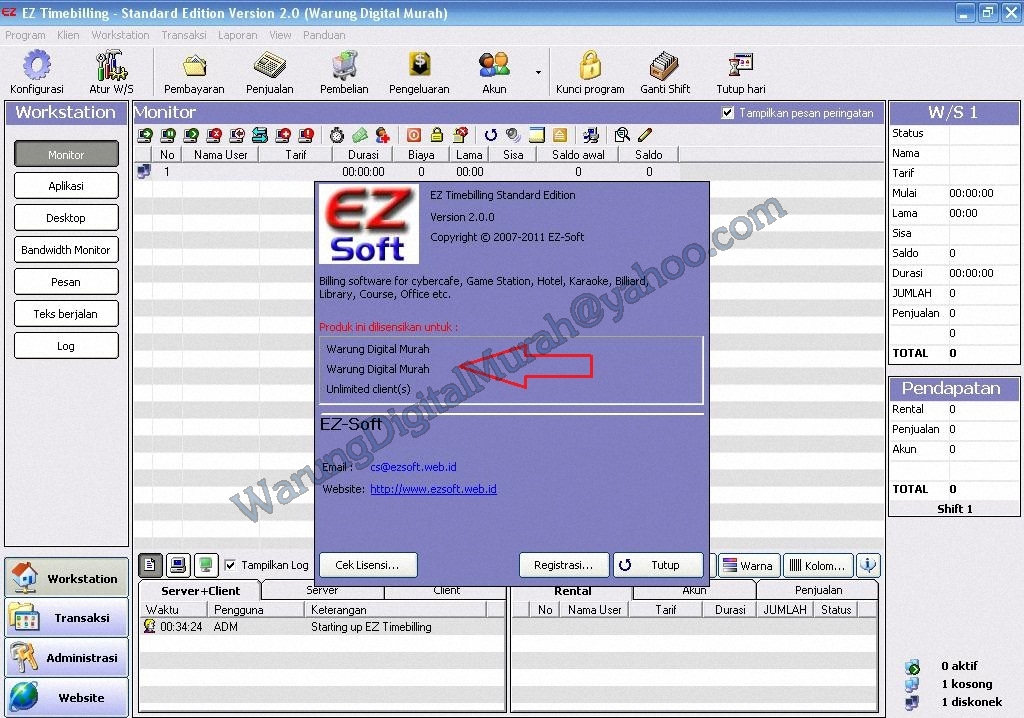1024x718 pixels.
Task: Switch to the Penjualan tab beside Akun tab
Action: point(818,590)
